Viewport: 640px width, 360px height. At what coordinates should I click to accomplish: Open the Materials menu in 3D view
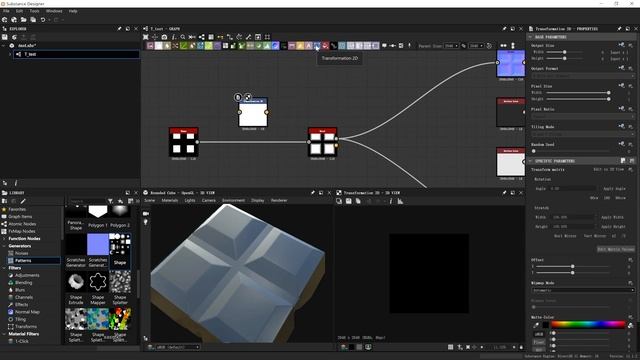[x=169, y=200]
